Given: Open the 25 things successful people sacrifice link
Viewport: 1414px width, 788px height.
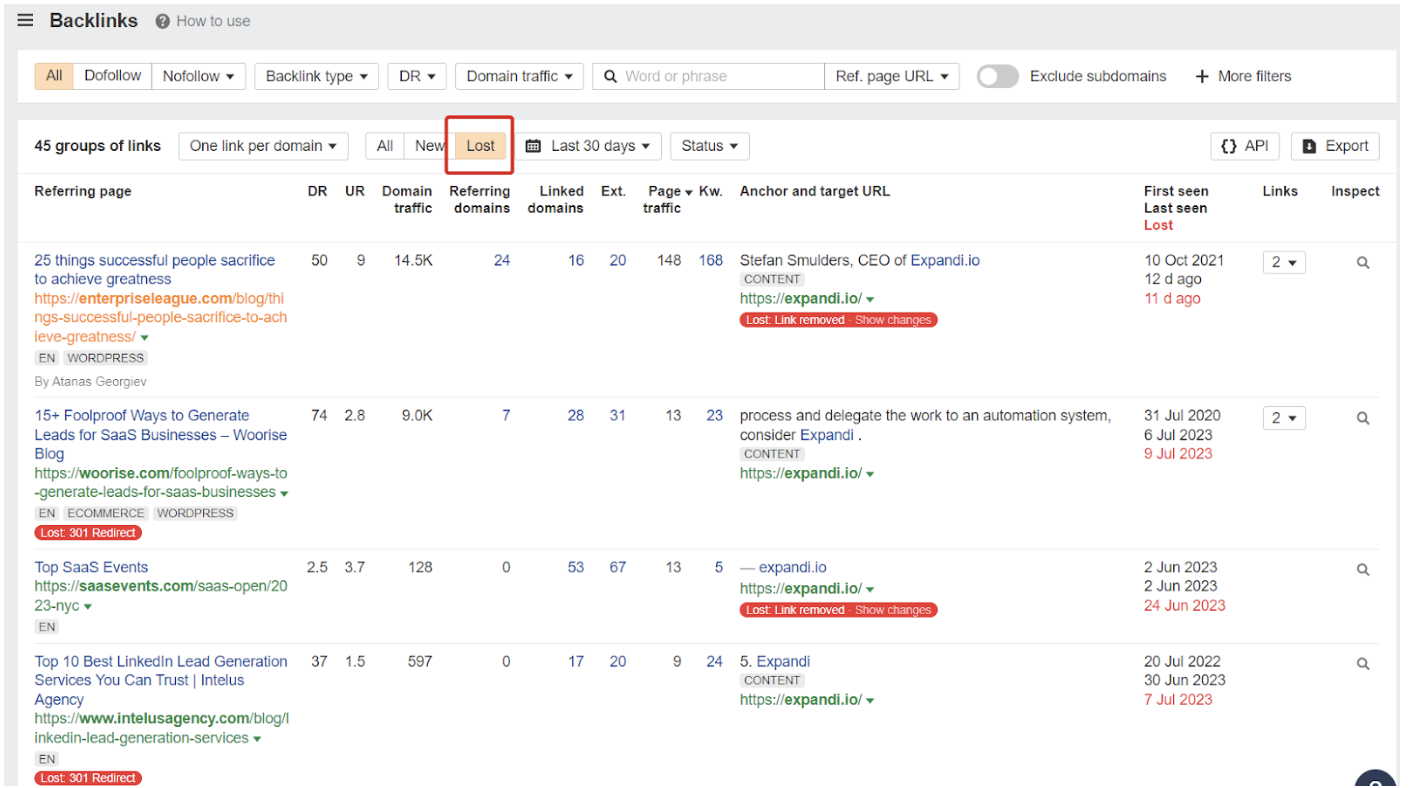Looking at the screenshot, I should pyautogui.click(x=154, y=270).
